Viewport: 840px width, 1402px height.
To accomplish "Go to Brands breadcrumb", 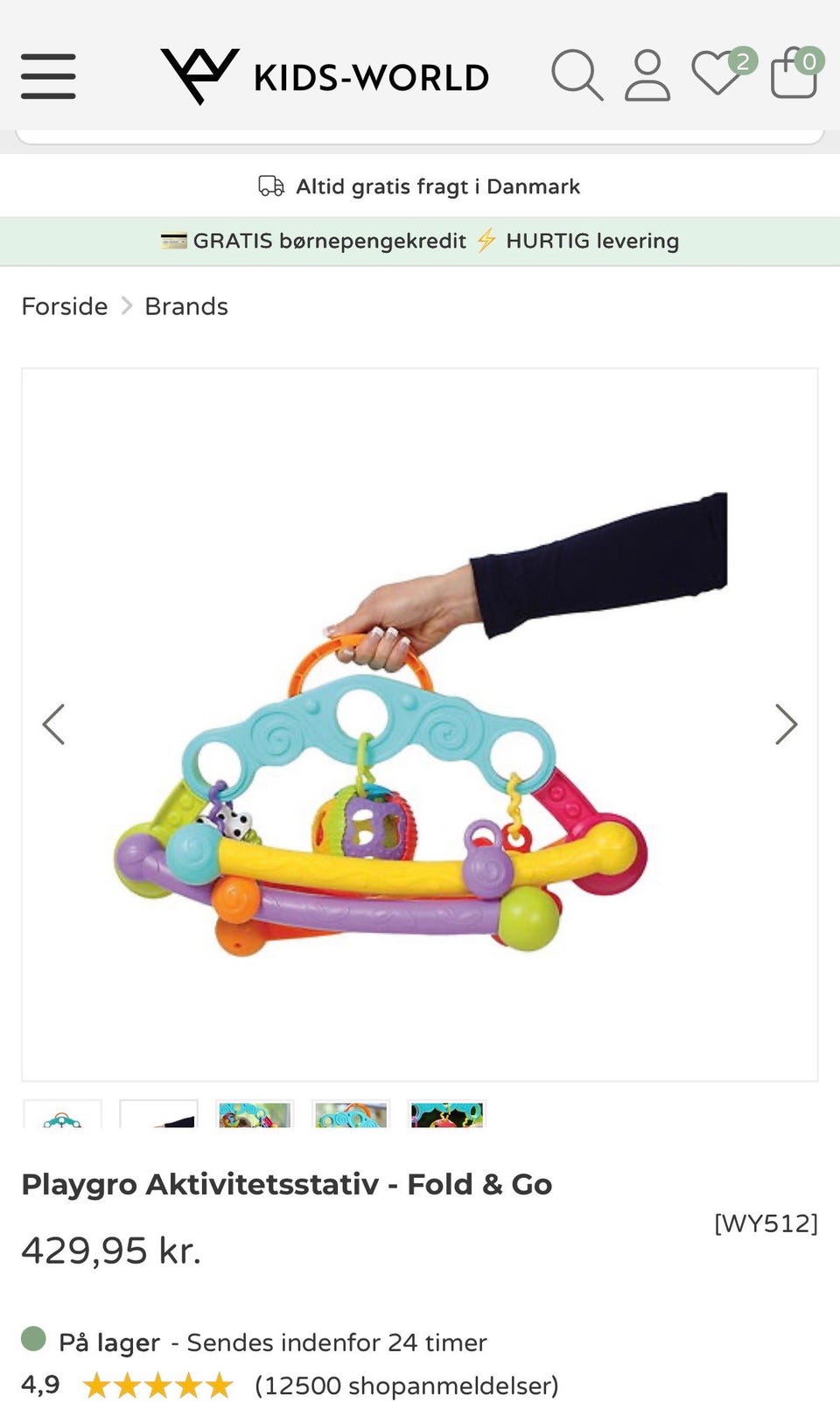I will [186, 306].
